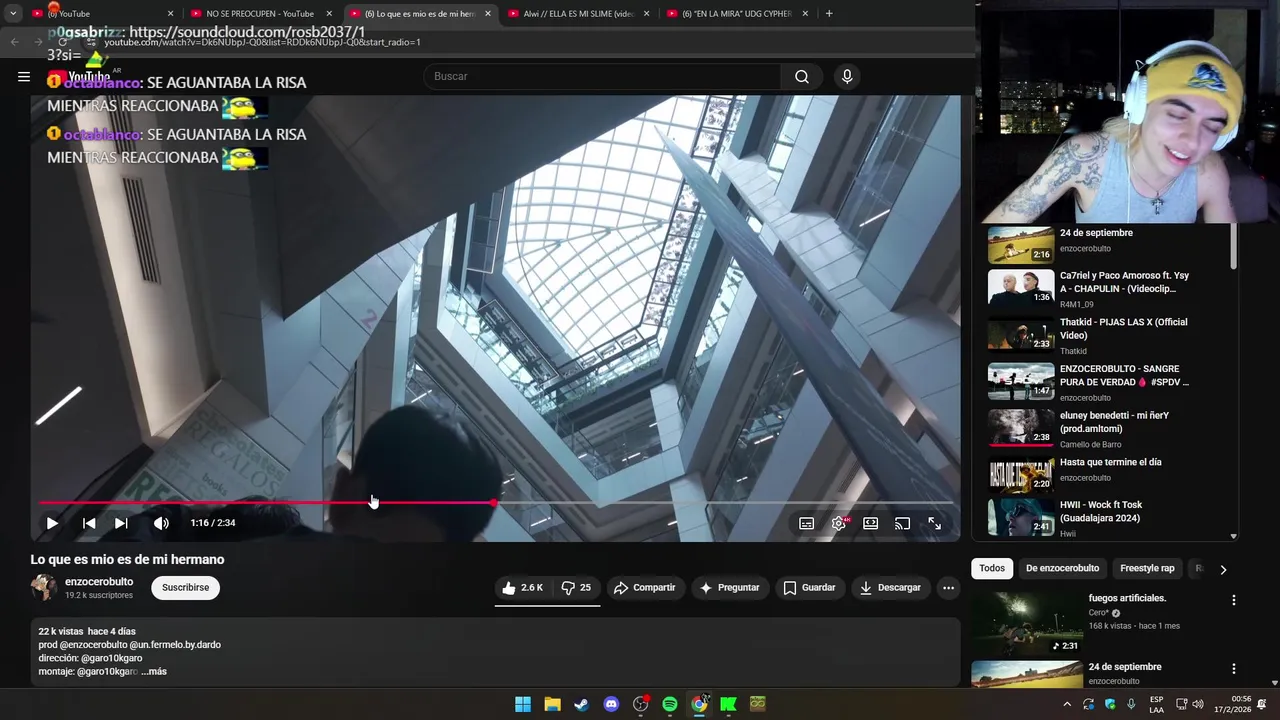Open YouTube hamburger guide menu
Viewport: 1280px width, 720px height.
coord(24,76)
